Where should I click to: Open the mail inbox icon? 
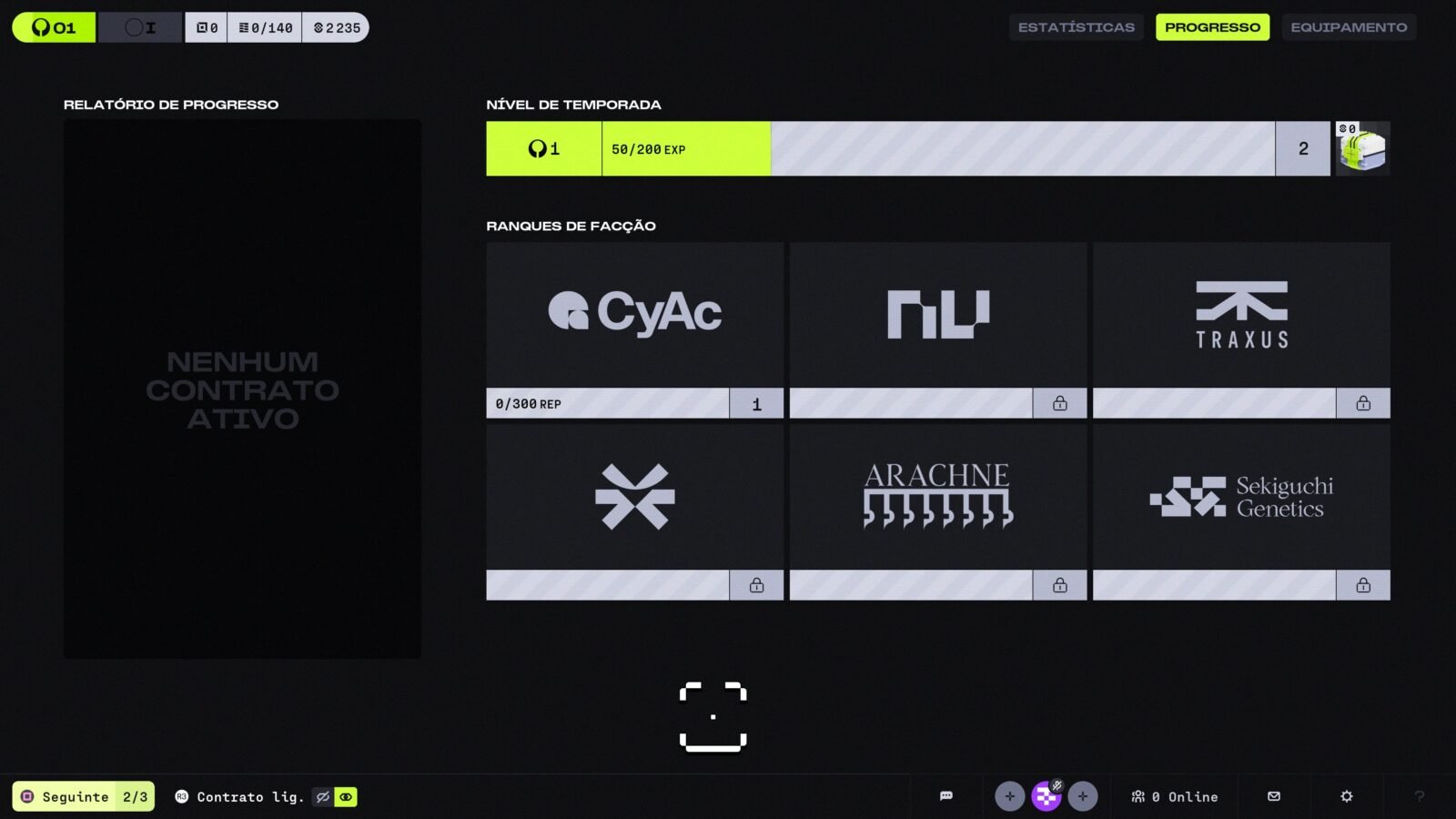point(1274,796)
